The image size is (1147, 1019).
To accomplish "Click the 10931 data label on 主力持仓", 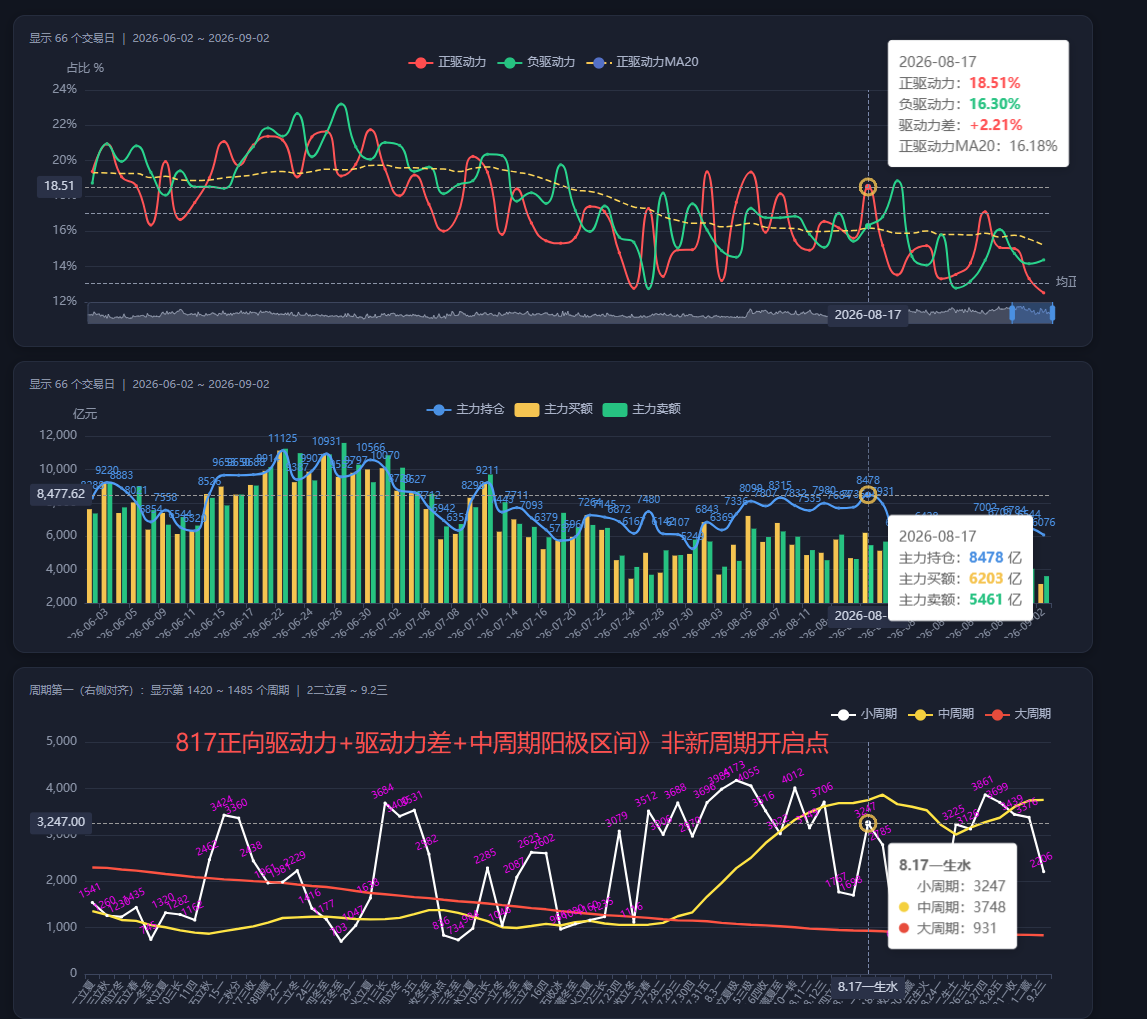I will click(326, 441).
